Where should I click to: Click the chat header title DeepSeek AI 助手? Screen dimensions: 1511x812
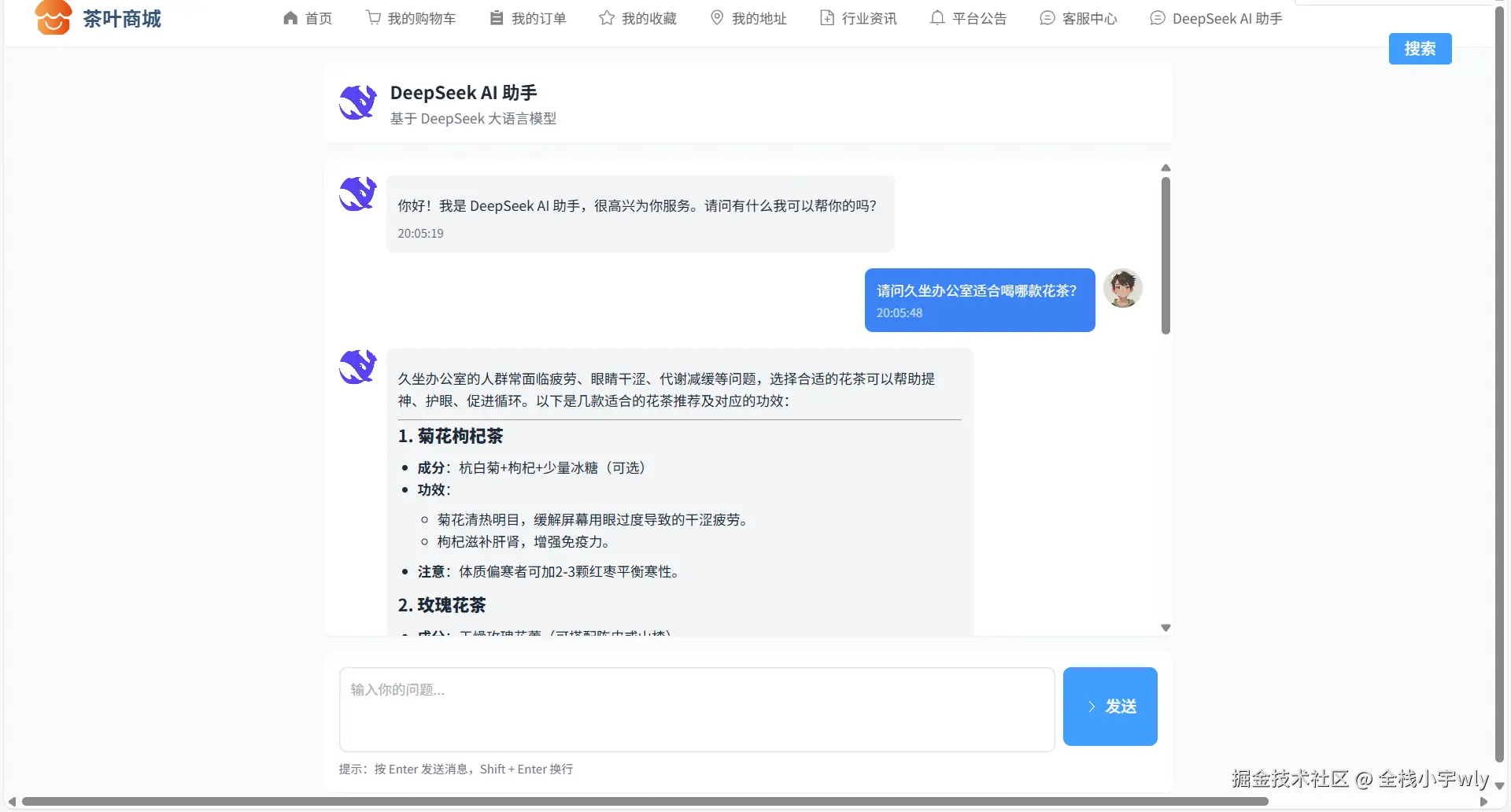click(x=464, y=93)
